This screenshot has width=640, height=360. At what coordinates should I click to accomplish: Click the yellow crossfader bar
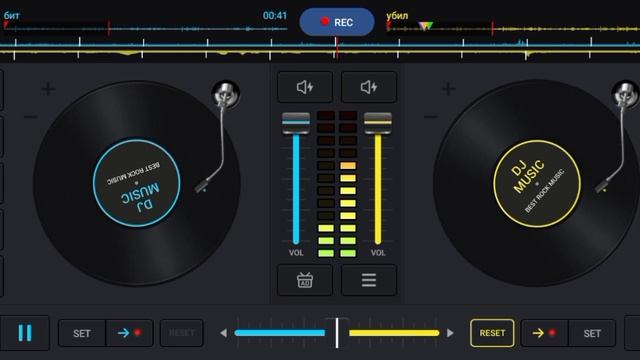(x=394, y=333)
